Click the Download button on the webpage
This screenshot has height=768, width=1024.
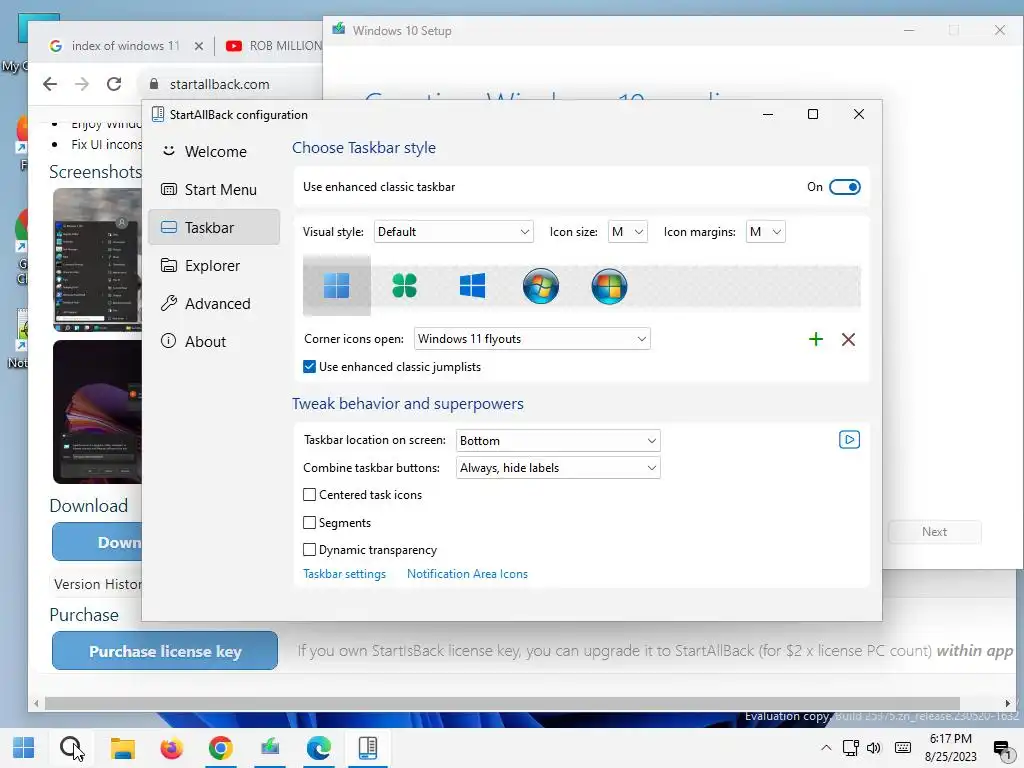[97, 541]
